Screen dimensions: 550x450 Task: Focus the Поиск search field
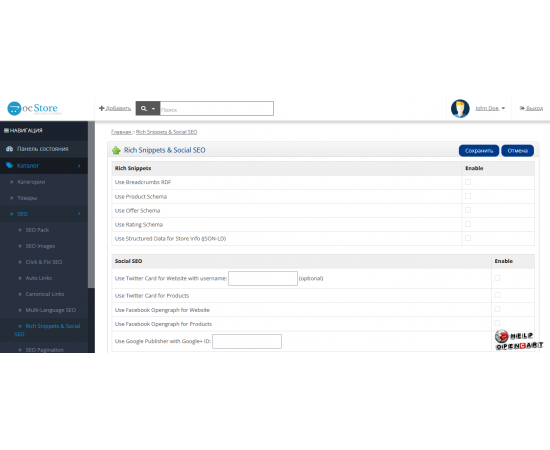coord(217,108)
